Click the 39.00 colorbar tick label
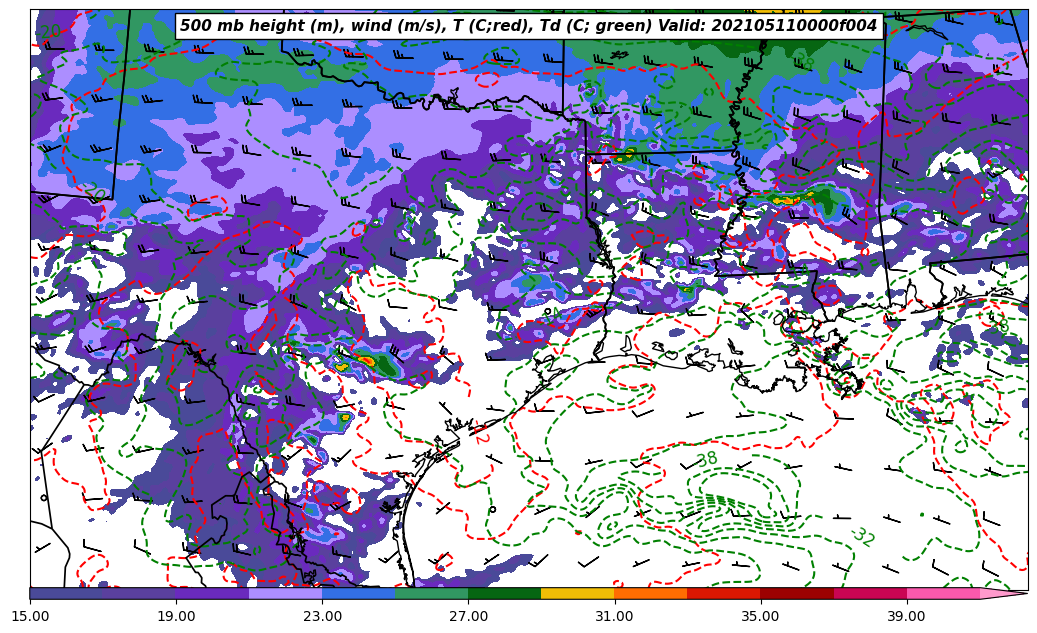Viewport: 1037px width, 633px height. click(907, 616)
